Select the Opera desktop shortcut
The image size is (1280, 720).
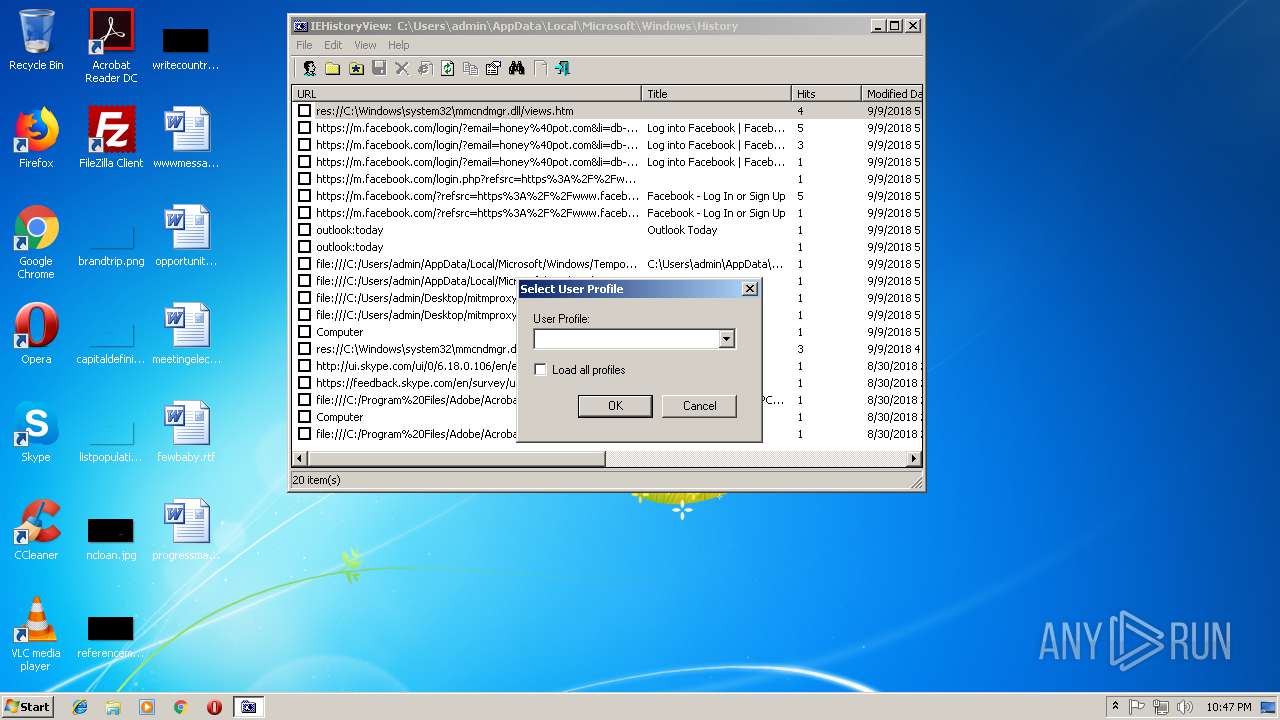coord(36,334)
